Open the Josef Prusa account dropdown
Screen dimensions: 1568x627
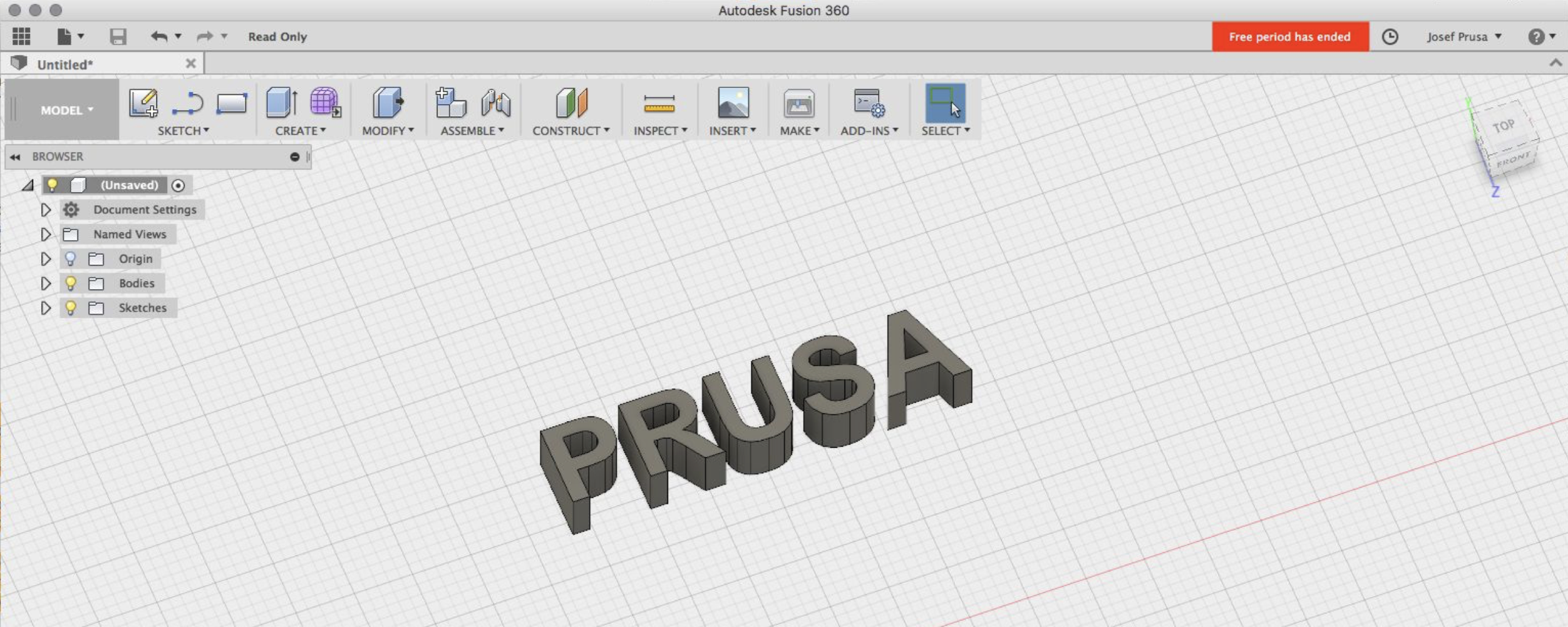coord(1464,37)
